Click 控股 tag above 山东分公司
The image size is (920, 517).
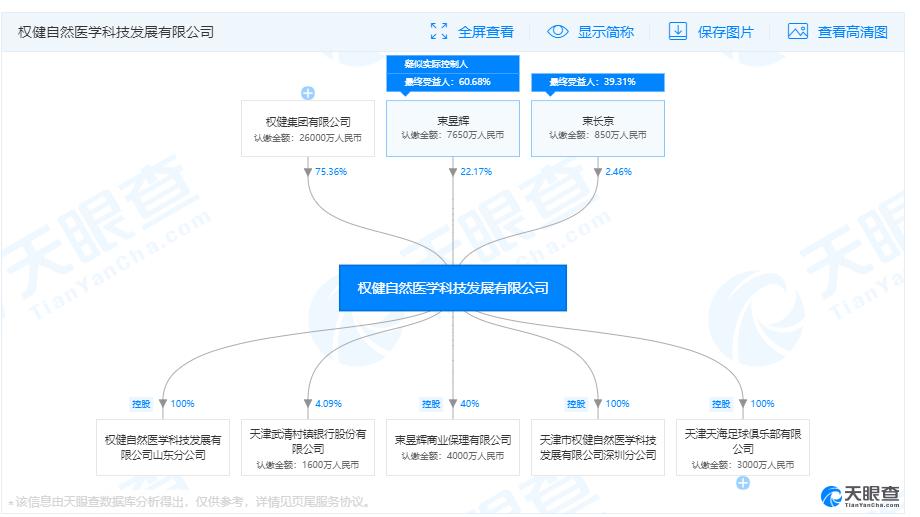141,404
